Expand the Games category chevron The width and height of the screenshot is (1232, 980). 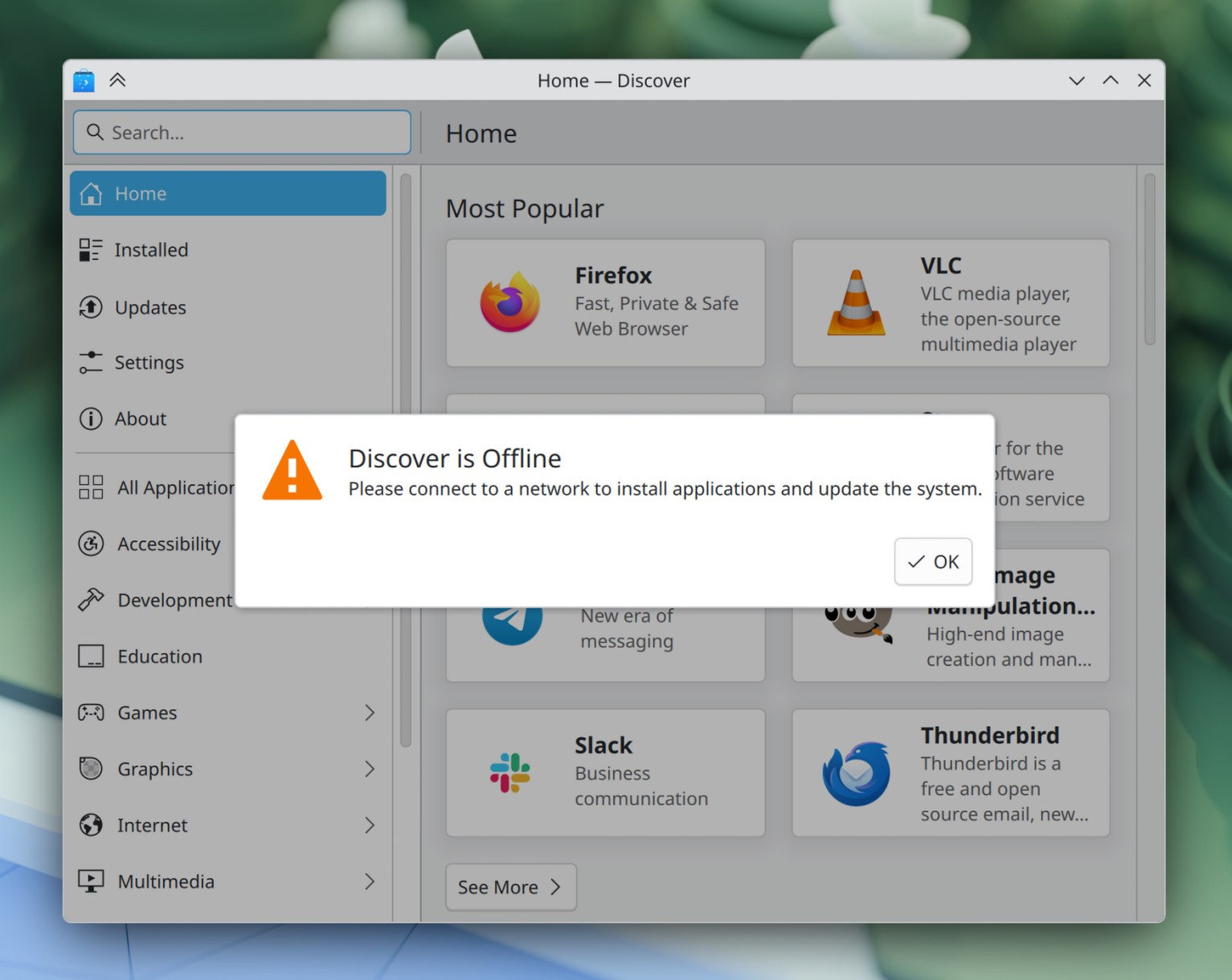tap(370, 712)
